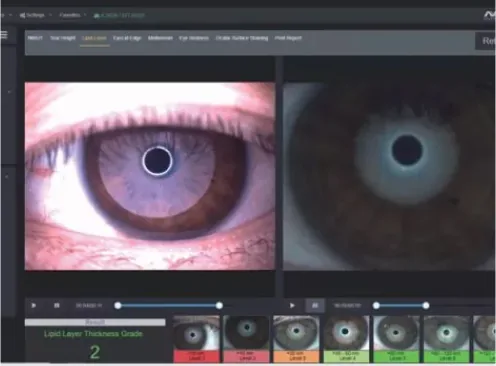
Task: Switch to the Meibomian tab
Action: point(160,38)
